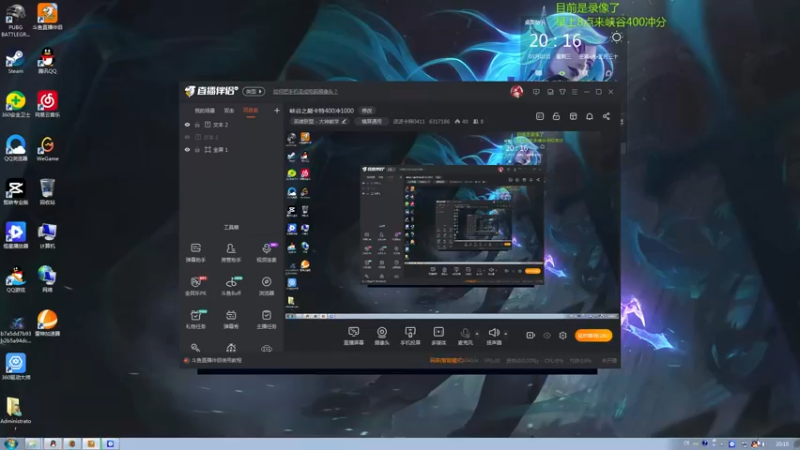Open the 全民乐PK tool
This screenshot has height=450, width=800.
point(195,286)
